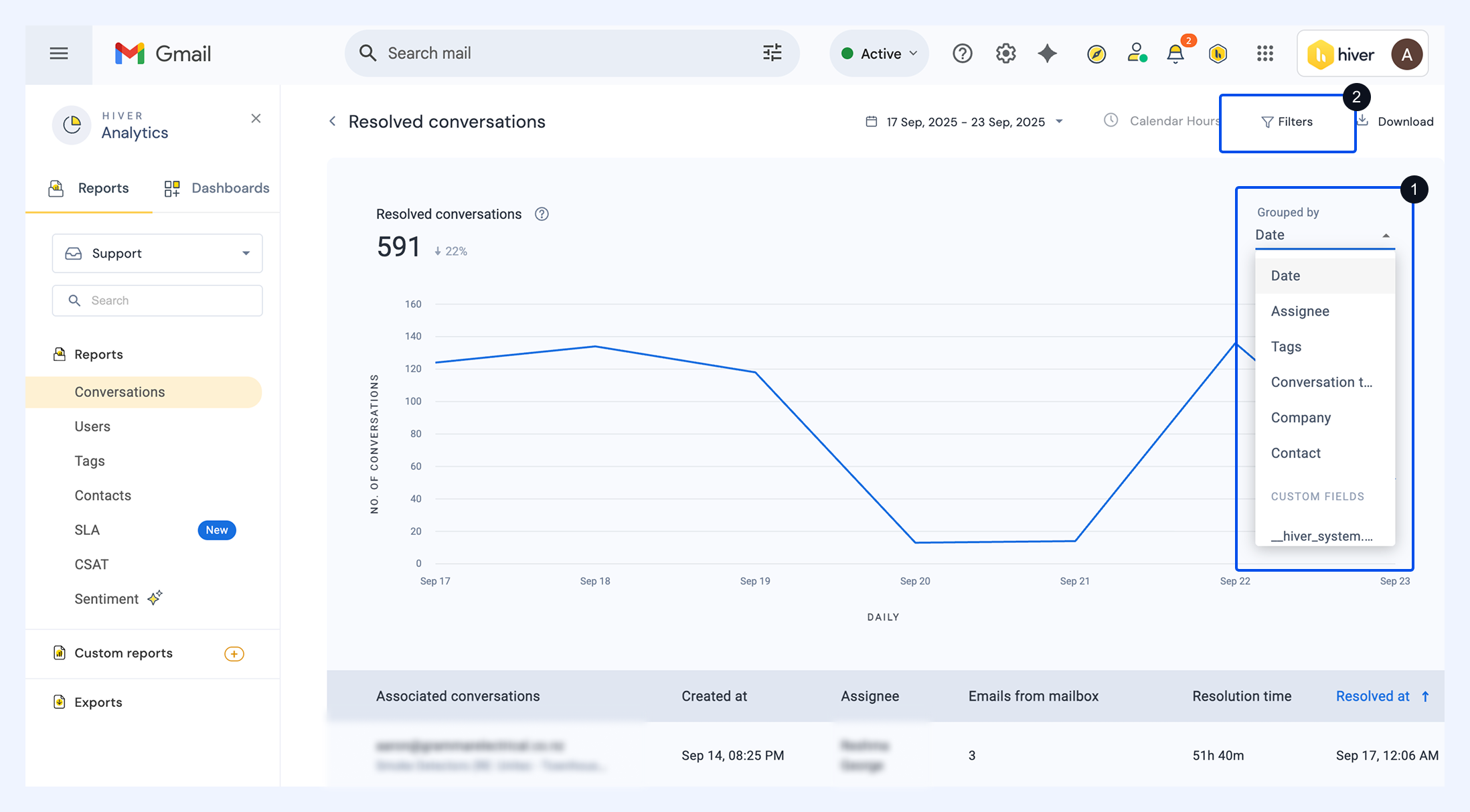Open the date range picker
Screen dimensions: 1470x812
click(x=964, y=122)
